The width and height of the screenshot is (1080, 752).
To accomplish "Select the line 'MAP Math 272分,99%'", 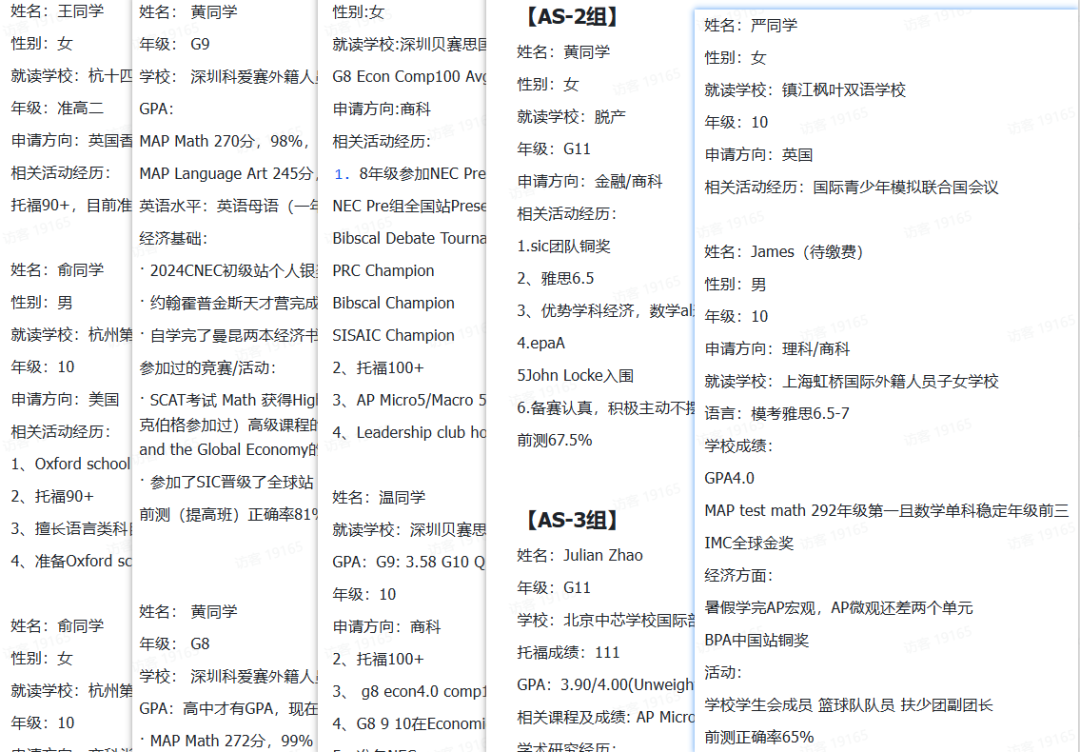I will (226, 741).
